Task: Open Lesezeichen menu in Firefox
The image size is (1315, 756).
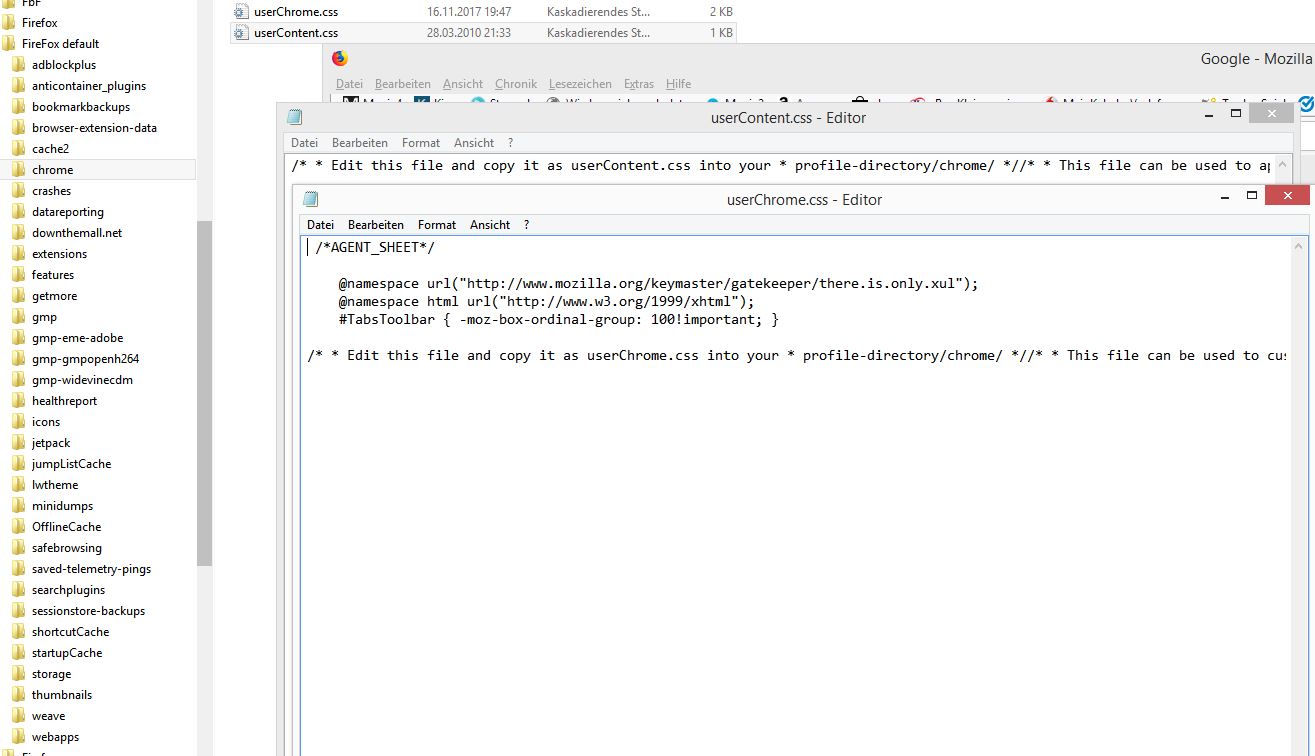Action: 580,84
